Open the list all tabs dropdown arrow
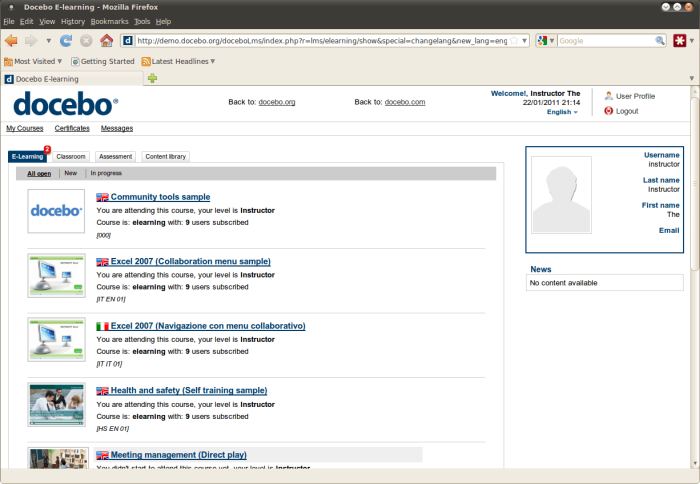The width and height of the screenshot is (700, 484). click(x=692, y=79)
